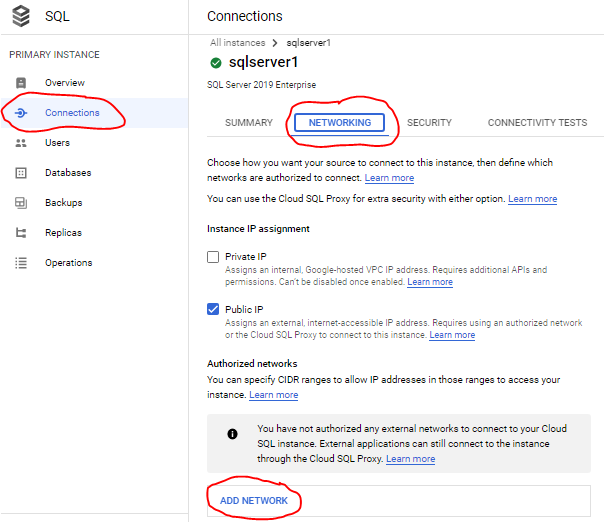The image size is (604, 522).
Task: Click the Connections page header title
Action: point(245,16)
